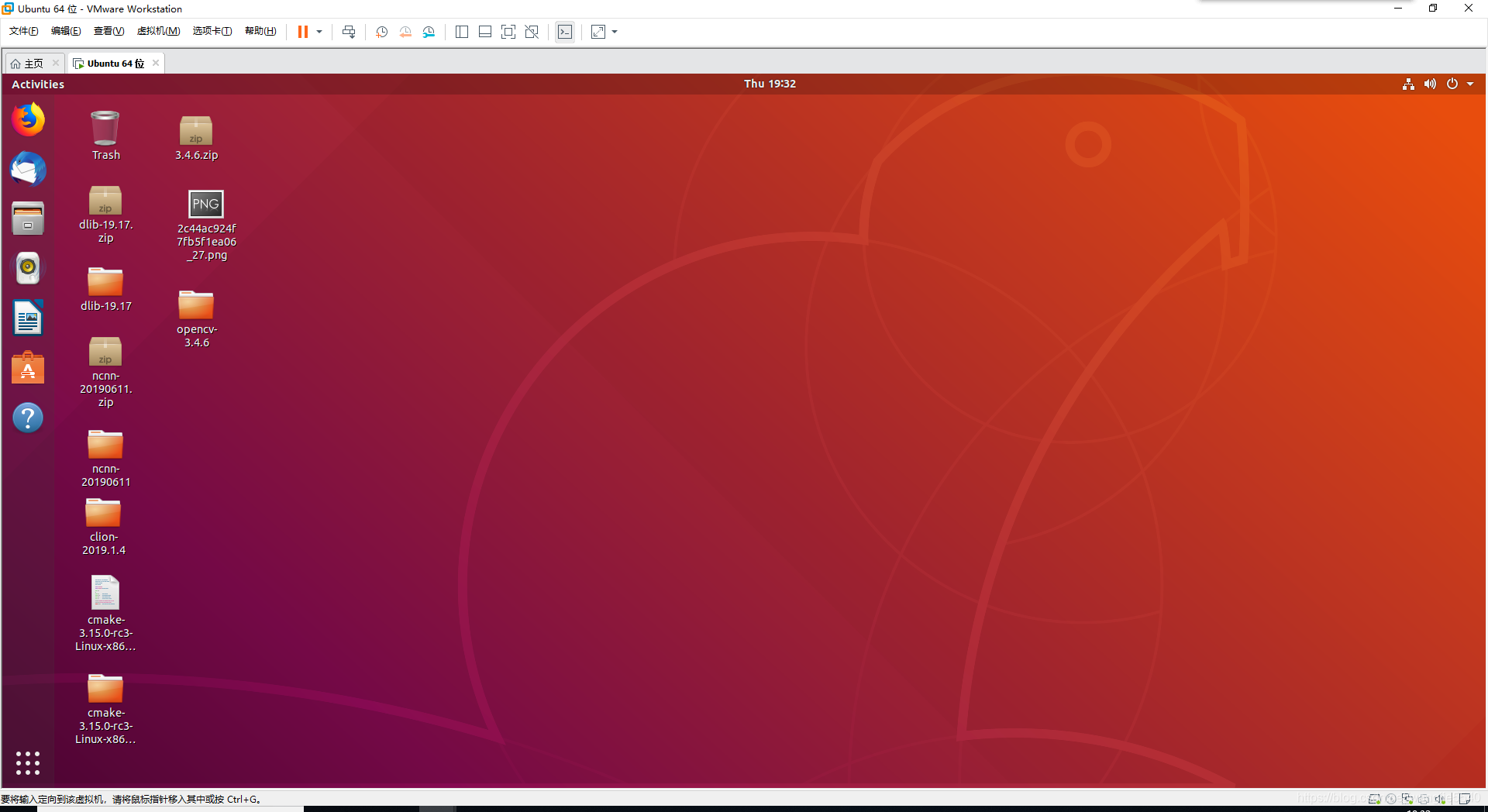This screenshot has width=1488, height=812.
Task: Open the 查看(V) menu
Action: point(108,31)
